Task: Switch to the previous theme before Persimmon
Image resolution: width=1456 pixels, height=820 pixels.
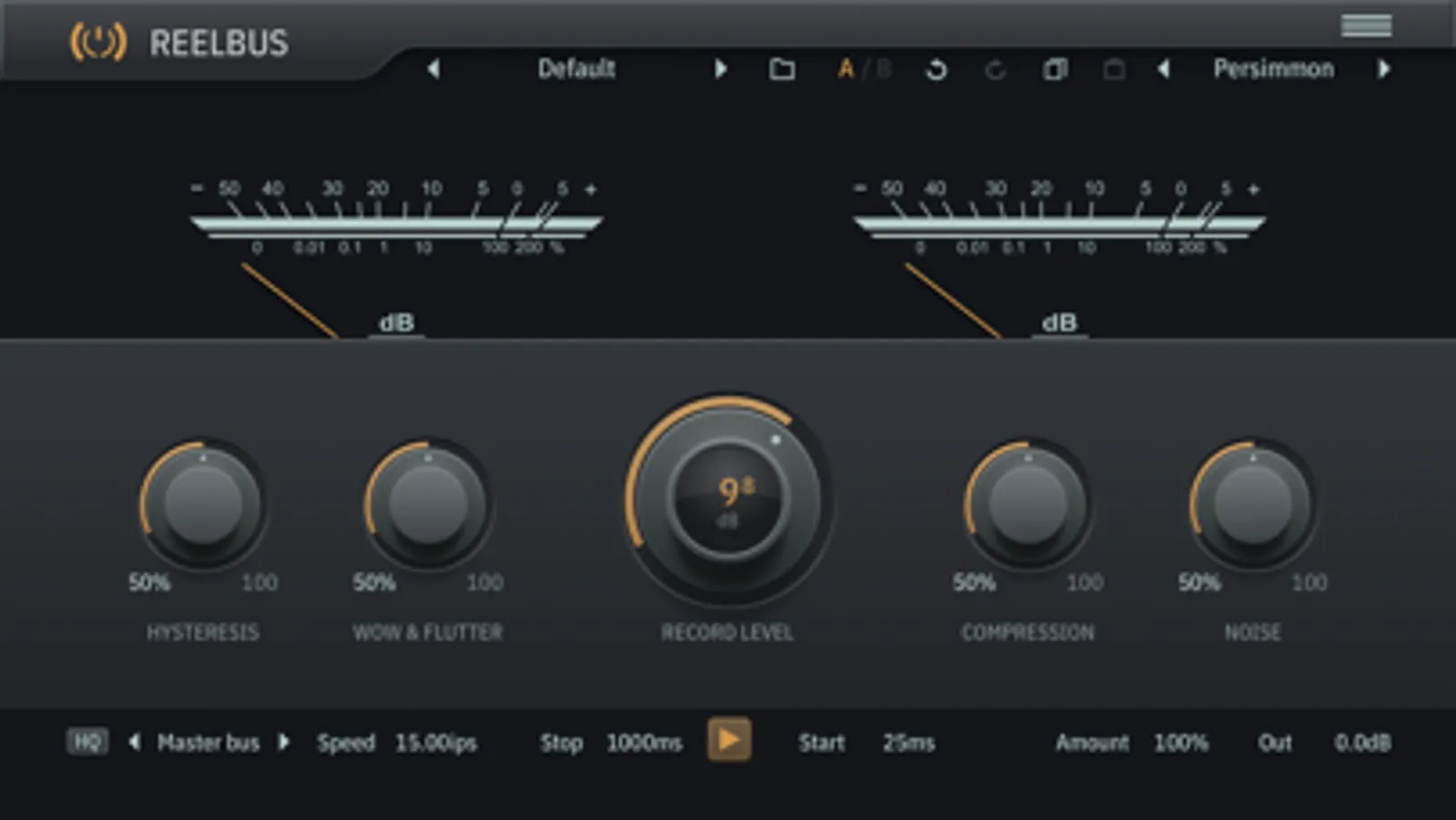Action: click(1164, 68)
